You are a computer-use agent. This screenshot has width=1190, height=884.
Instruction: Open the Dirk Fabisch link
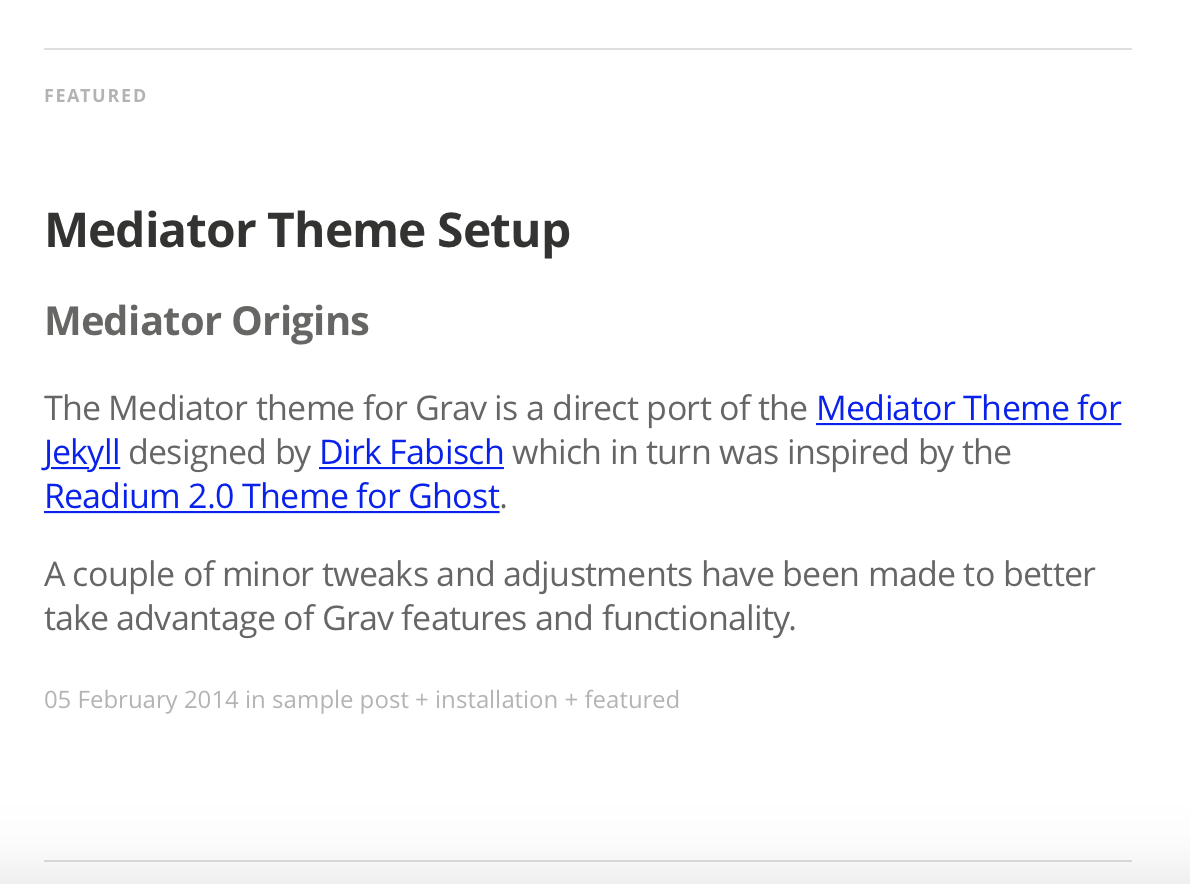[x=411, y=452]
